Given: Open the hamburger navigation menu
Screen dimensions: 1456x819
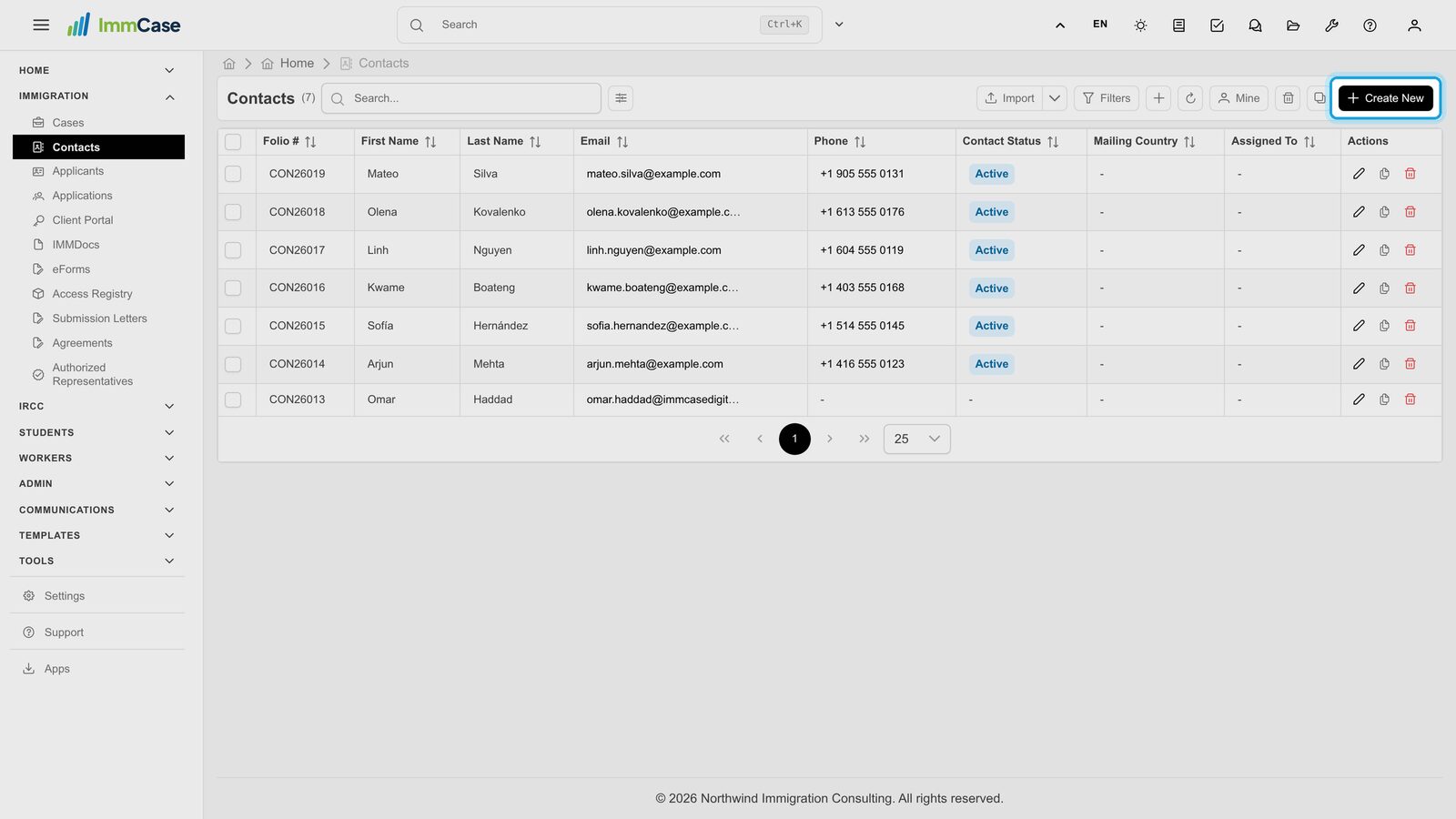Looking at the screenshot, I should coord(41,25).
